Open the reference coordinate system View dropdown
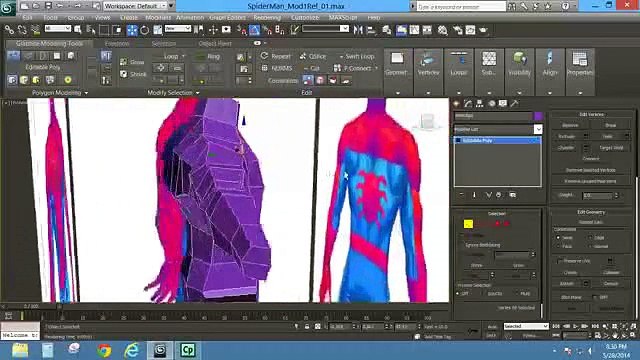 point(178,29)
